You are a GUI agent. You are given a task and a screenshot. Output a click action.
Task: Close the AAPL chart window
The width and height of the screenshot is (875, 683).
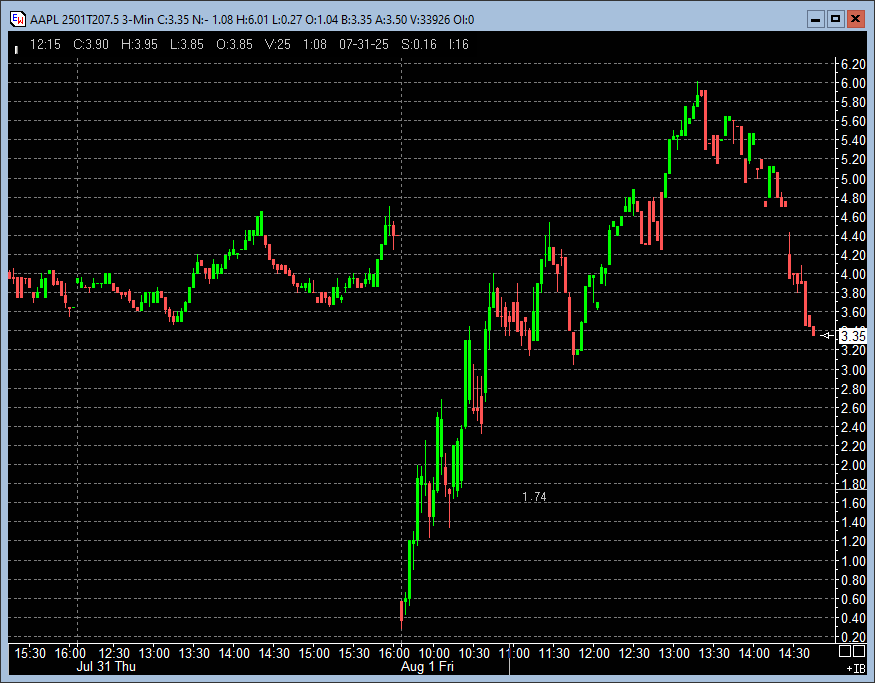[855, 20]
